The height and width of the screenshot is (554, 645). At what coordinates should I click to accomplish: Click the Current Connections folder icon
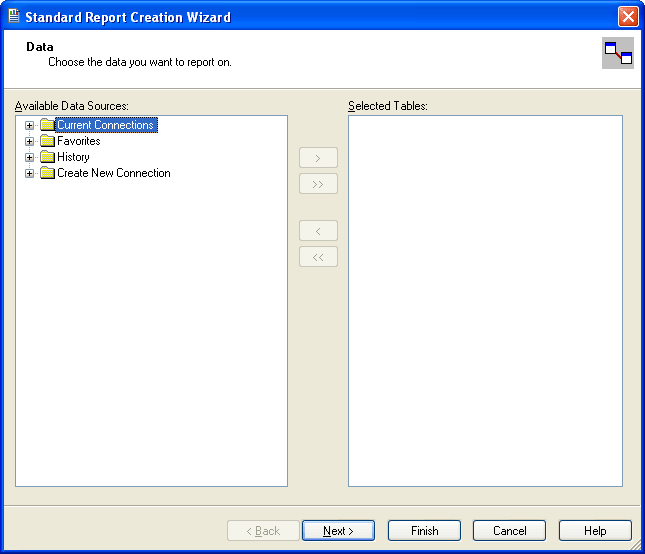(x=47, y=125)
